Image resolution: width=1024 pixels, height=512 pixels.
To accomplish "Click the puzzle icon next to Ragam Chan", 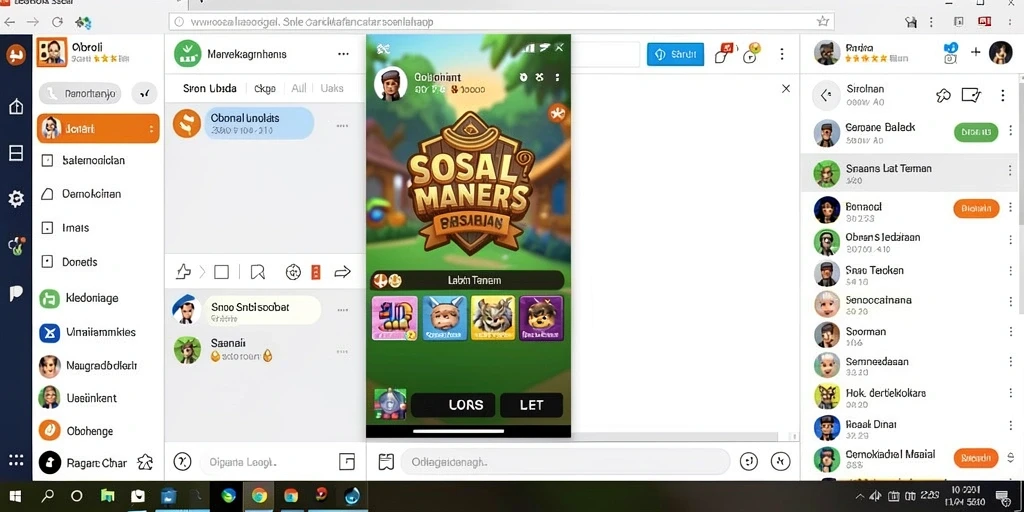I will pyautogui.click(x=144, y=463).
